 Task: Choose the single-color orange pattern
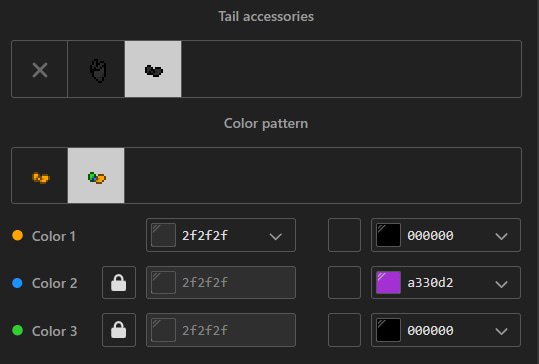pos(40,176)
